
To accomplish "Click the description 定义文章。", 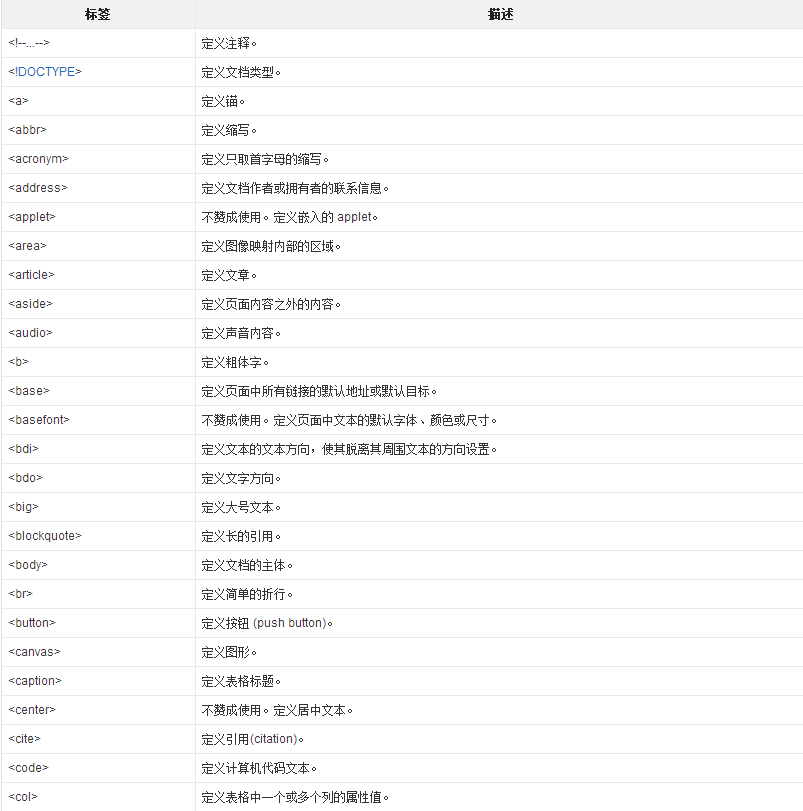I will click(229, 275).
